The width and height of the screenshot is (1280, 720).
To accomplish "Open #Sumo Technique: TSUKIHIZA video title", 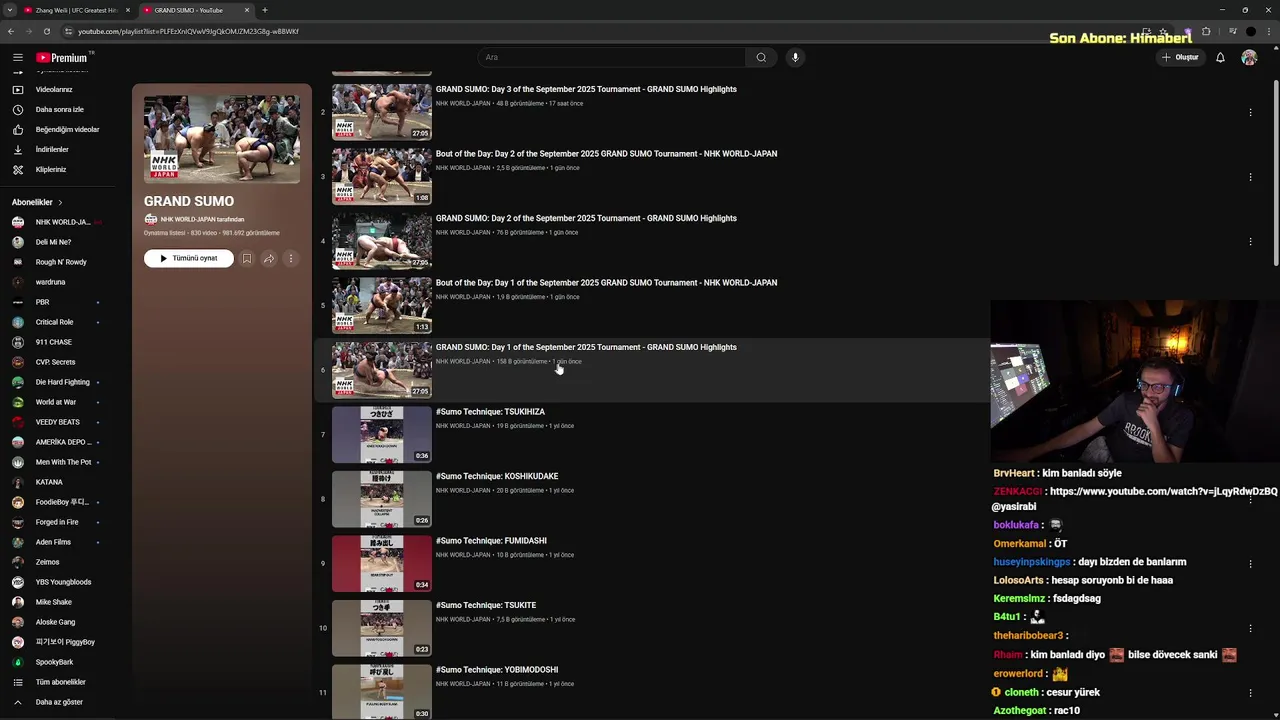I will click(x=490, y=412).
